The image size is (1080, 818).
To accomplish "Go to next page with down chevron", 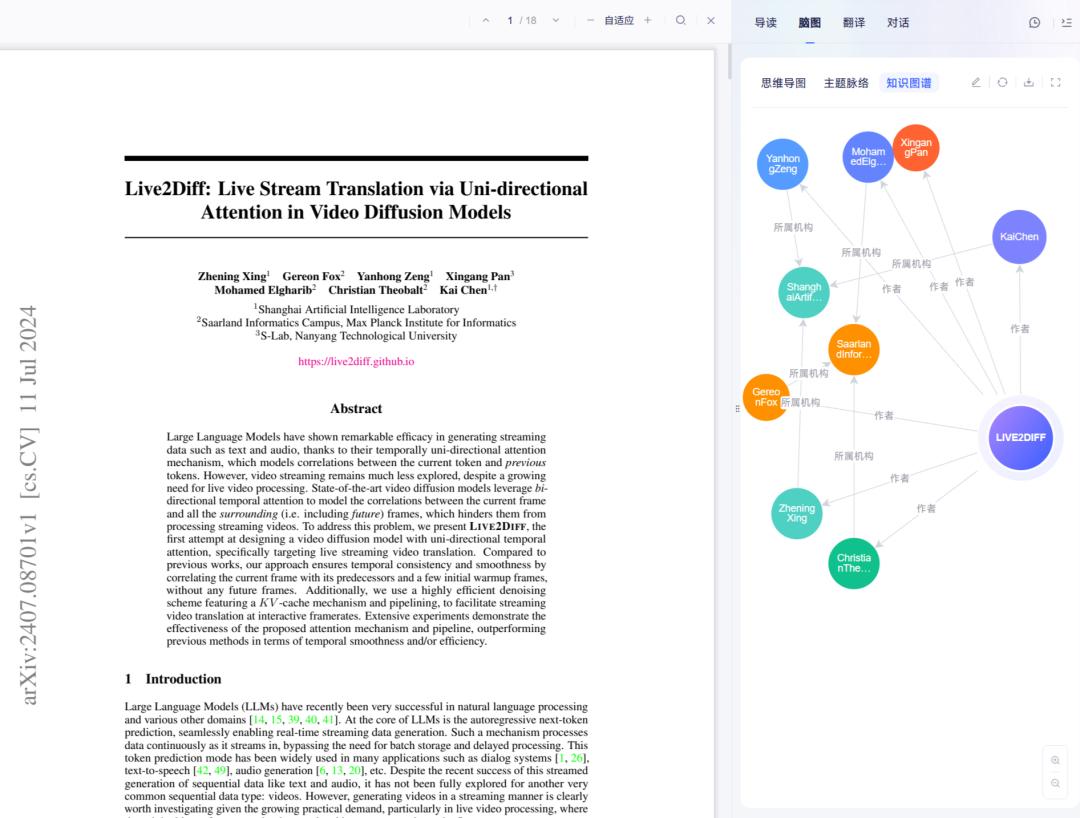I will pos(556,21).
